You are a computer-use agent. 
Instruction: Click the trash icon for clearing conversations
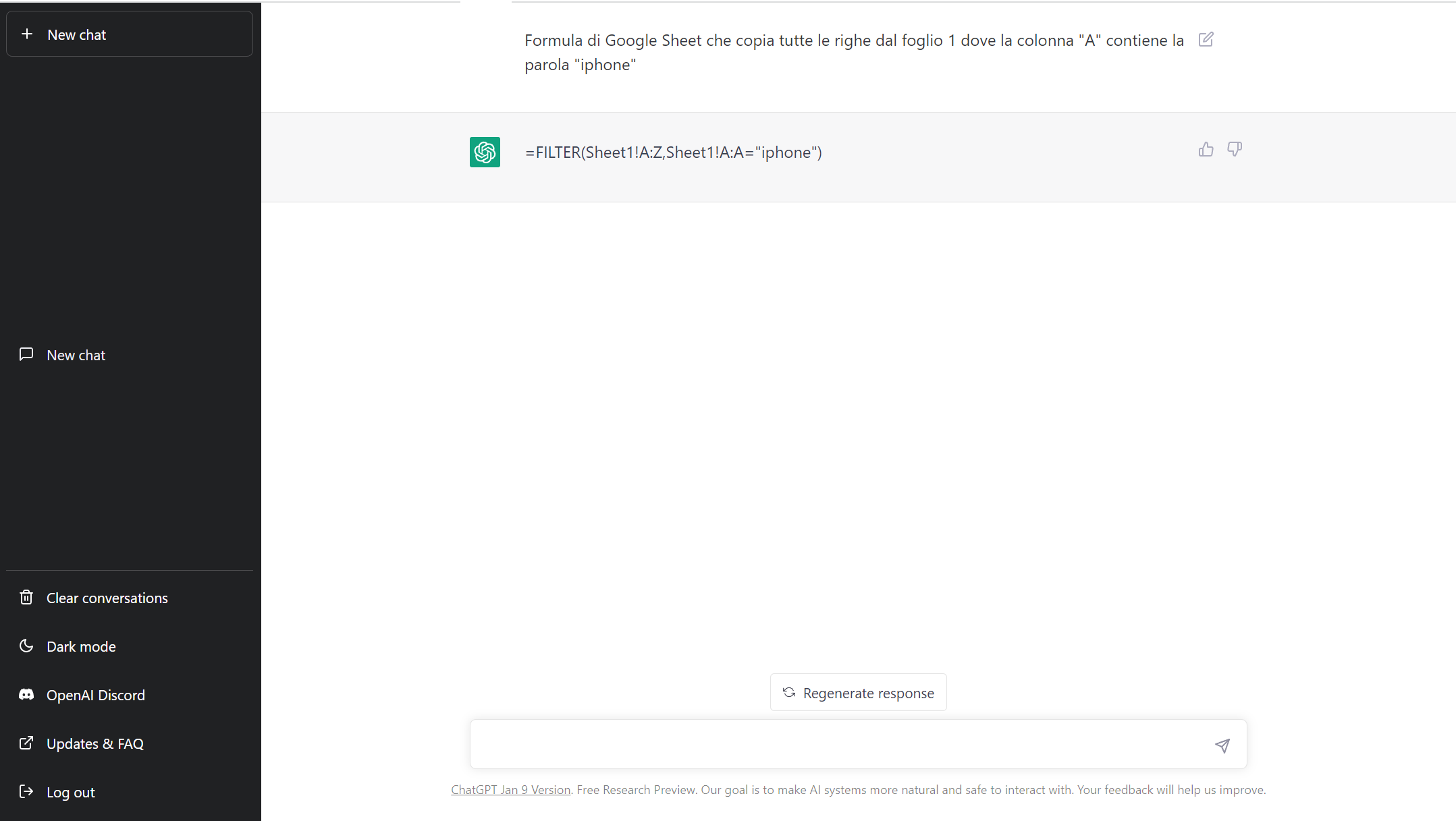coord(26,598)
